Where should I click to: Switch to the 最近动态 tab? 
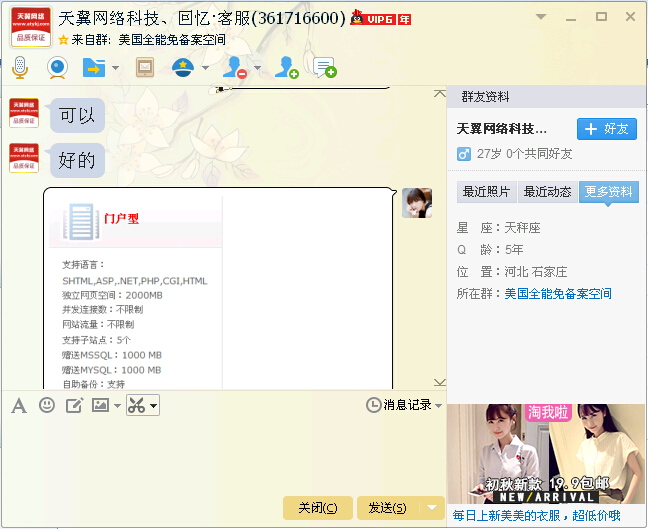548,192
